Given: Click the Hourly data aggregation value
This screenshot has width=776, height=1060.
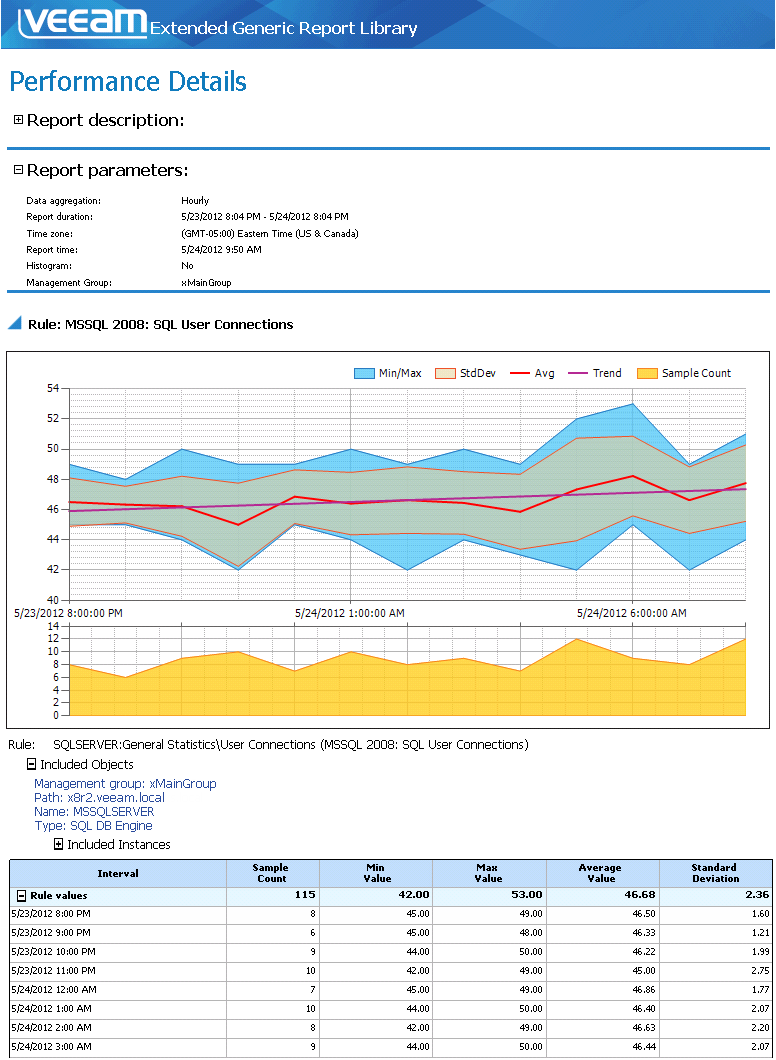Looking at the screenshot, I should 195,201.
